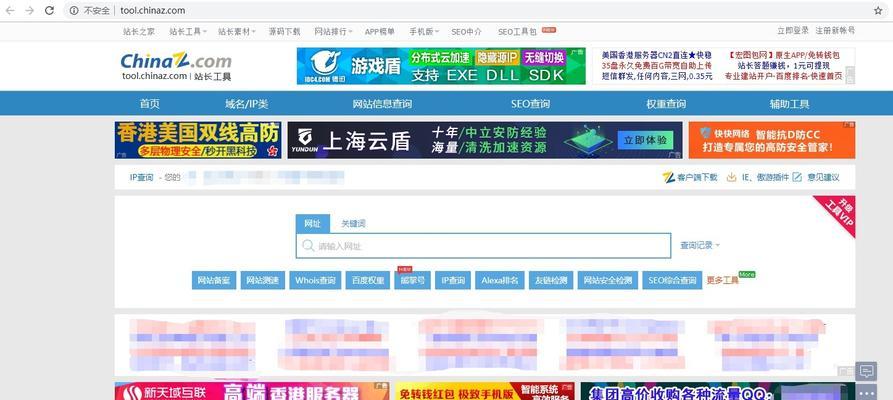
Task: Click the 游戏盾 banner ad
Action: pos(441,66)
